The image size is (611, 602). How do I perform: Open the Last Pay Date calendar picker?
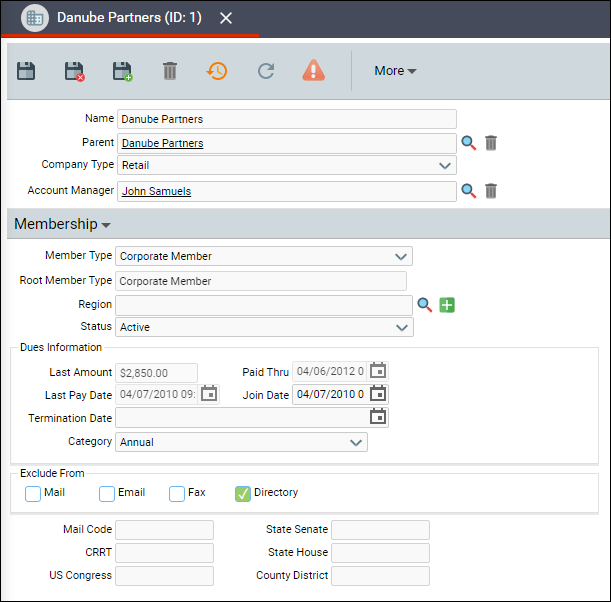point(209,394)
